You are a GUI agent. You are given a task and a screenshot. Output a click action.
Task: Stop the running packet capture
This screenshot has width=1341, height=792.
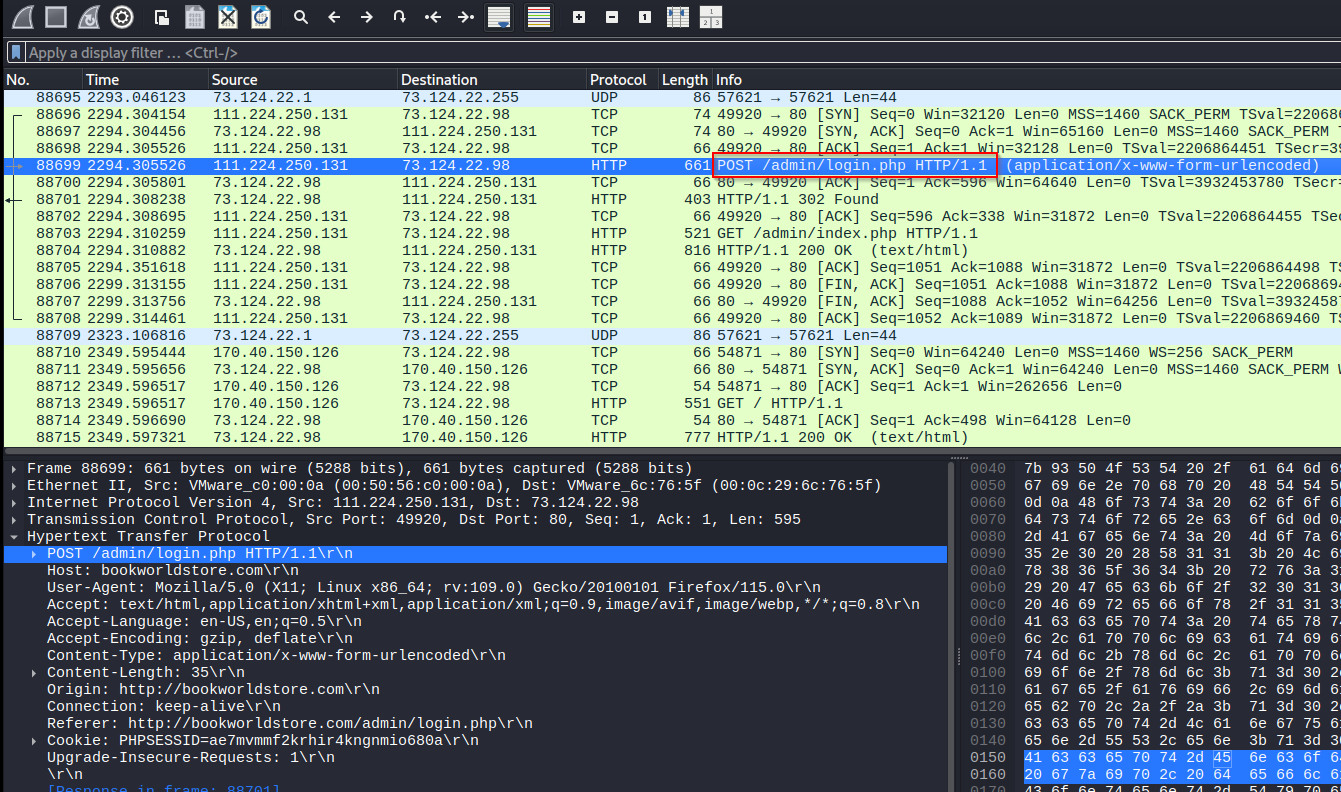click(x=55, y=17)
